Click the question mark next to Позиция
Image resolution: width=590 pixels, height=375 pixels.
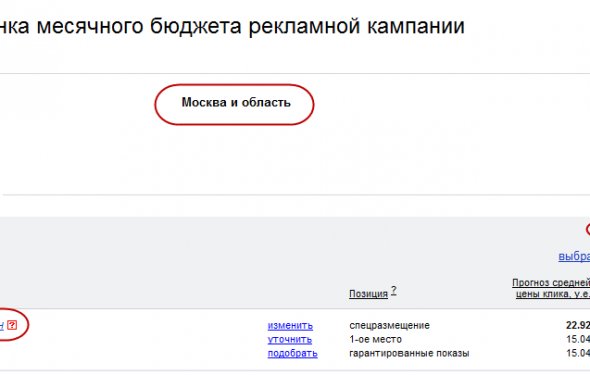(x=394, y=290)
